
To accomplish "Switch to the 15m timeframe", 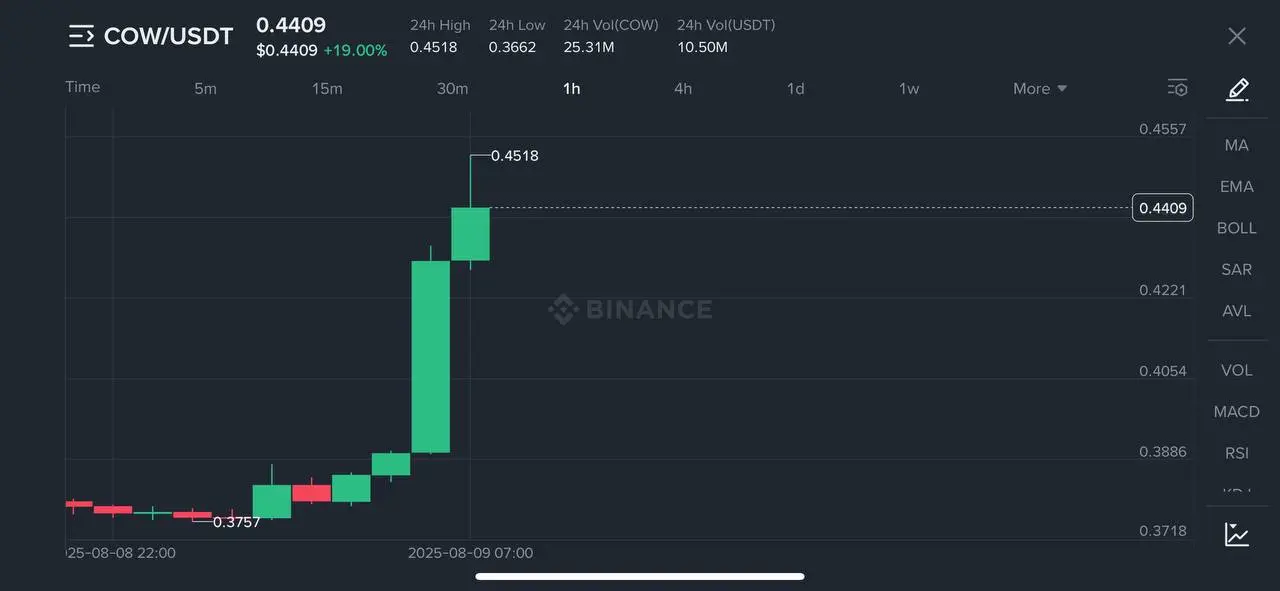I will 327,89.
